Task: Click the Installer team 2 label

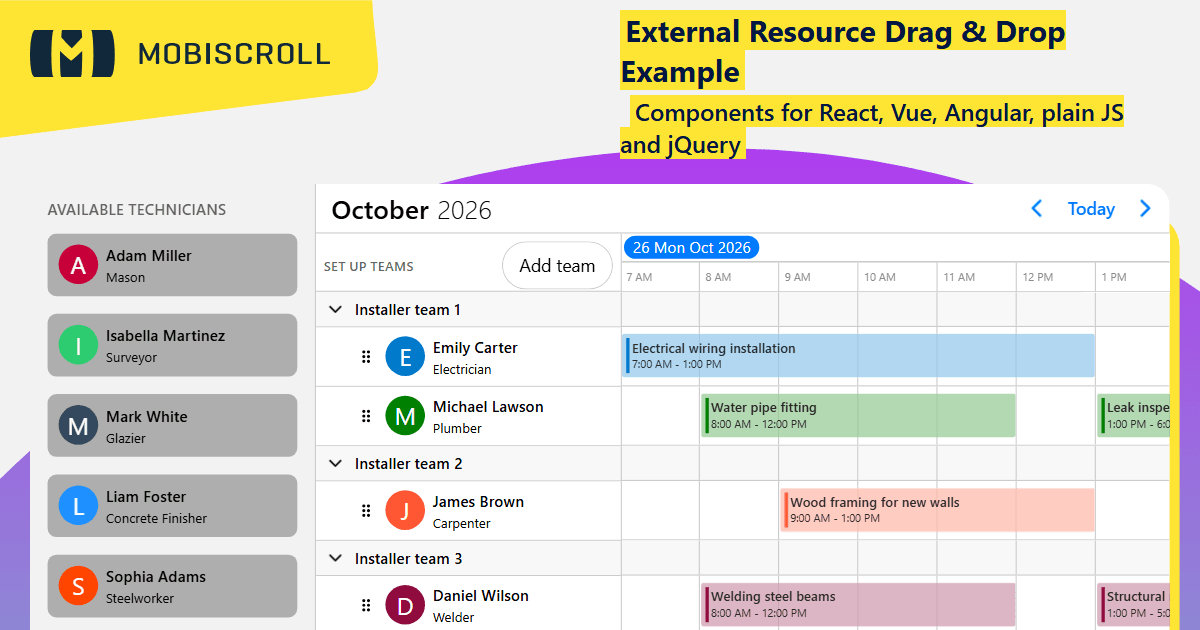Action: coord(408,464)
